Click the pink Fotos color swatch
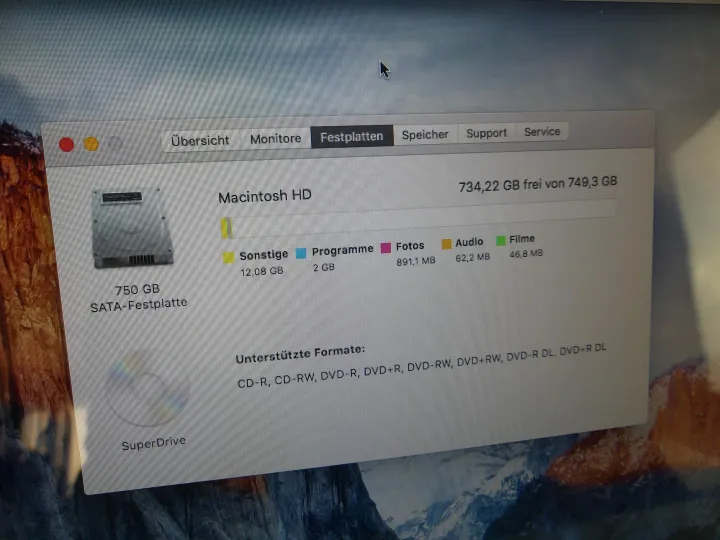This screenshot has height=540, width=720. (386, 248)
